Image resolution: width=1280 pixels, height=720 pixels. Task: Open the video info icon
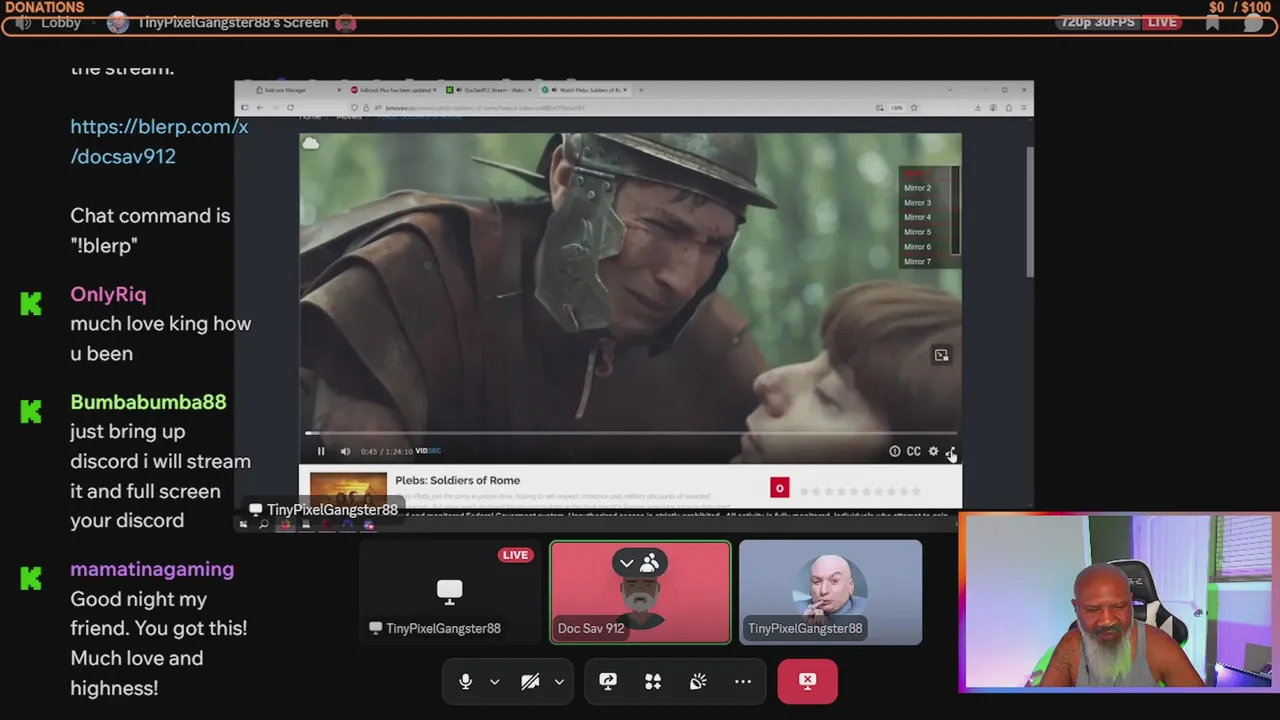point(895,451)
